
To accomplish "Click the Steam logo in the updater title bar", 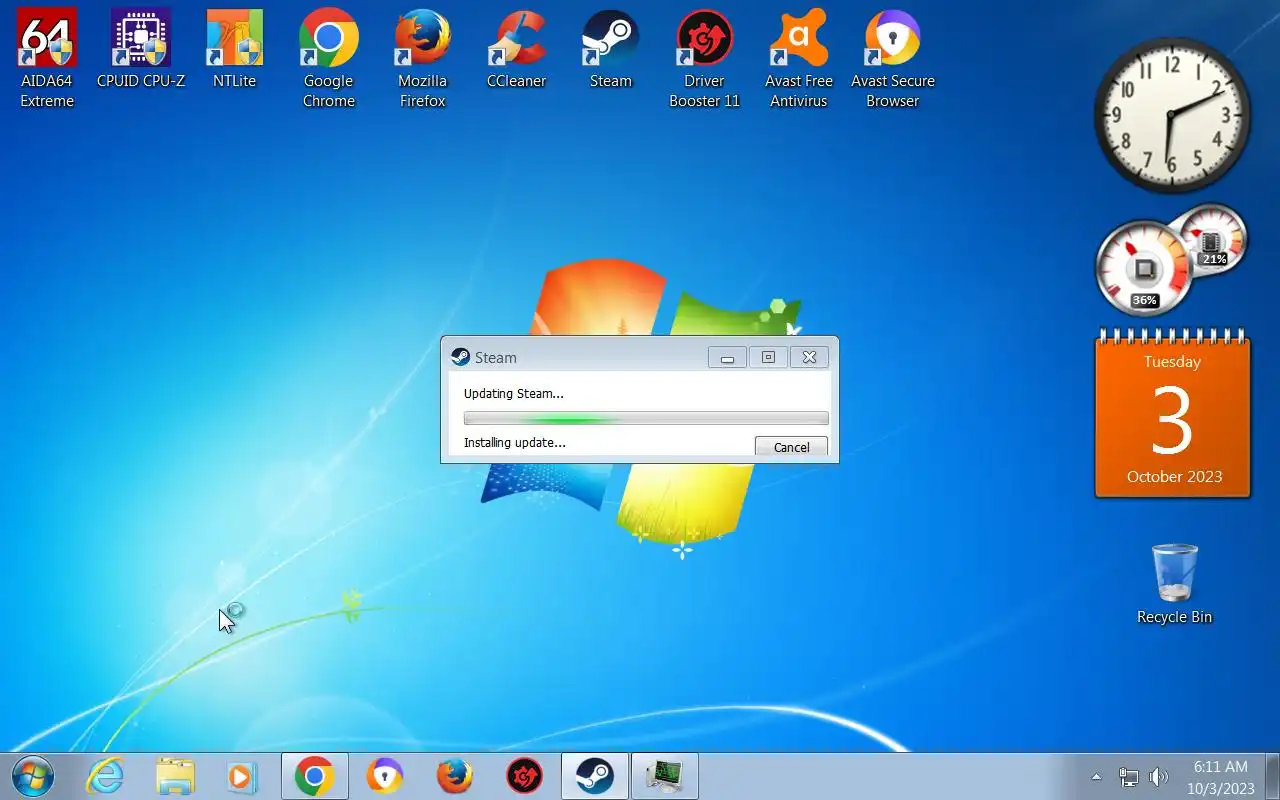I will click(460, 357).
